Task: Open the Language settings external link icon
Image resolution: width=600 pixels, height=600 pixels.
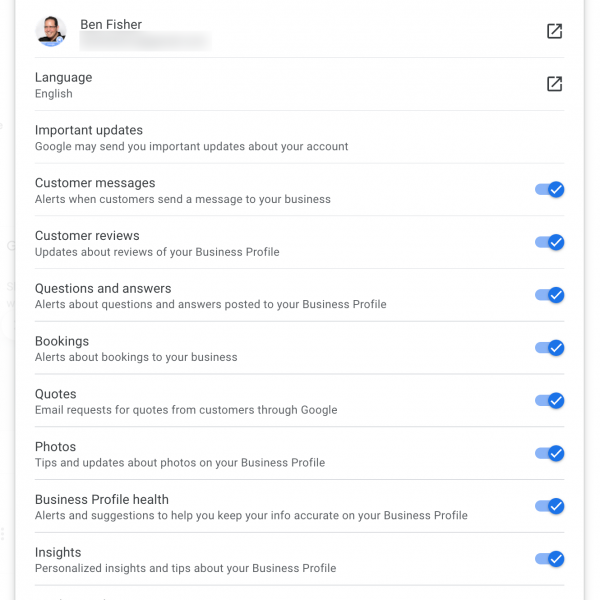Action: pyautogui.click(x=554, y=84)
